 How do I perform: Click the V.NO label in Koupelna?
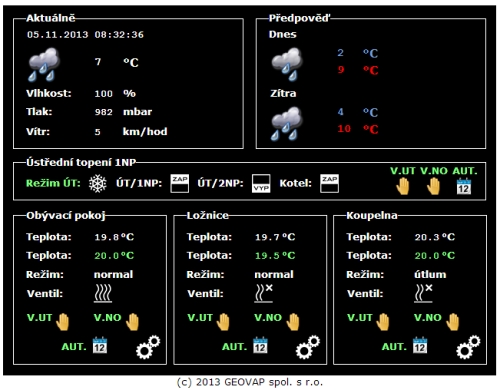pyautogui.click(x=428, y=318)
